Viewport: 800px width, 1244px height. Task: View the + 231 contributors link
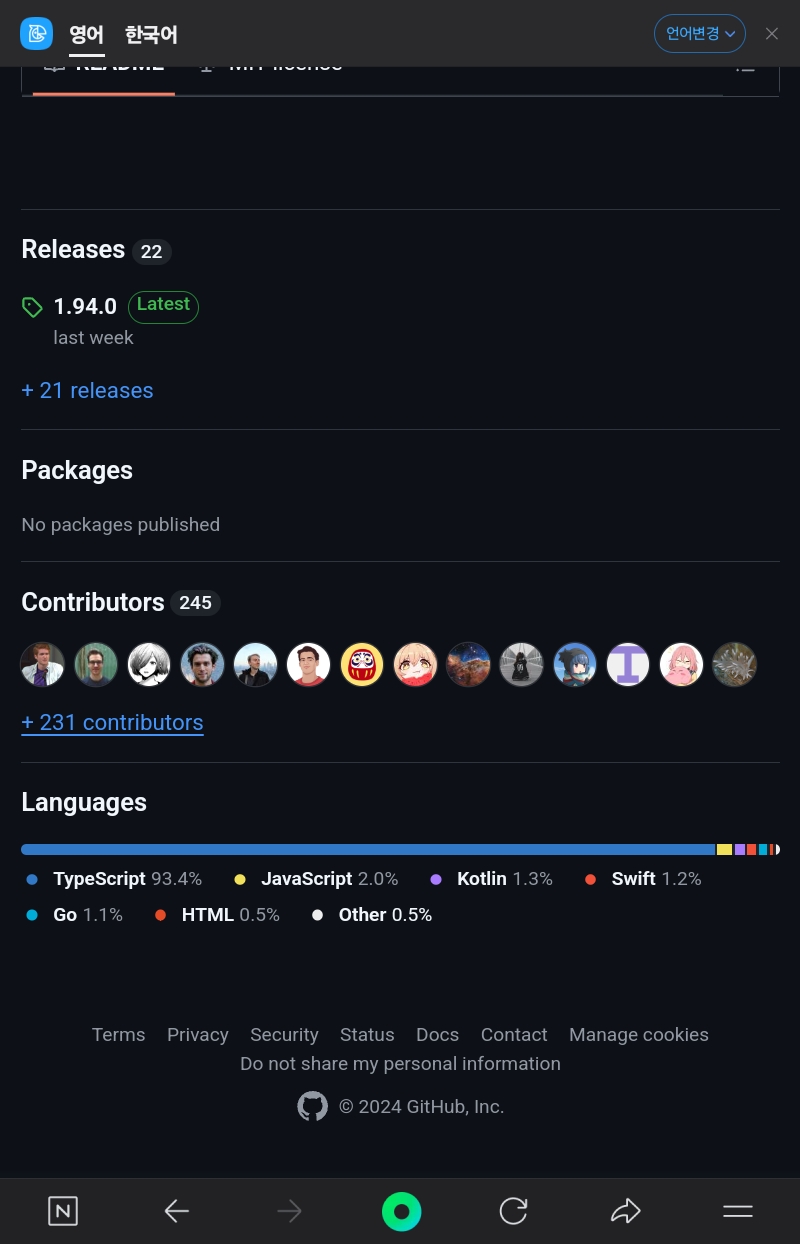tap(112, 722)
